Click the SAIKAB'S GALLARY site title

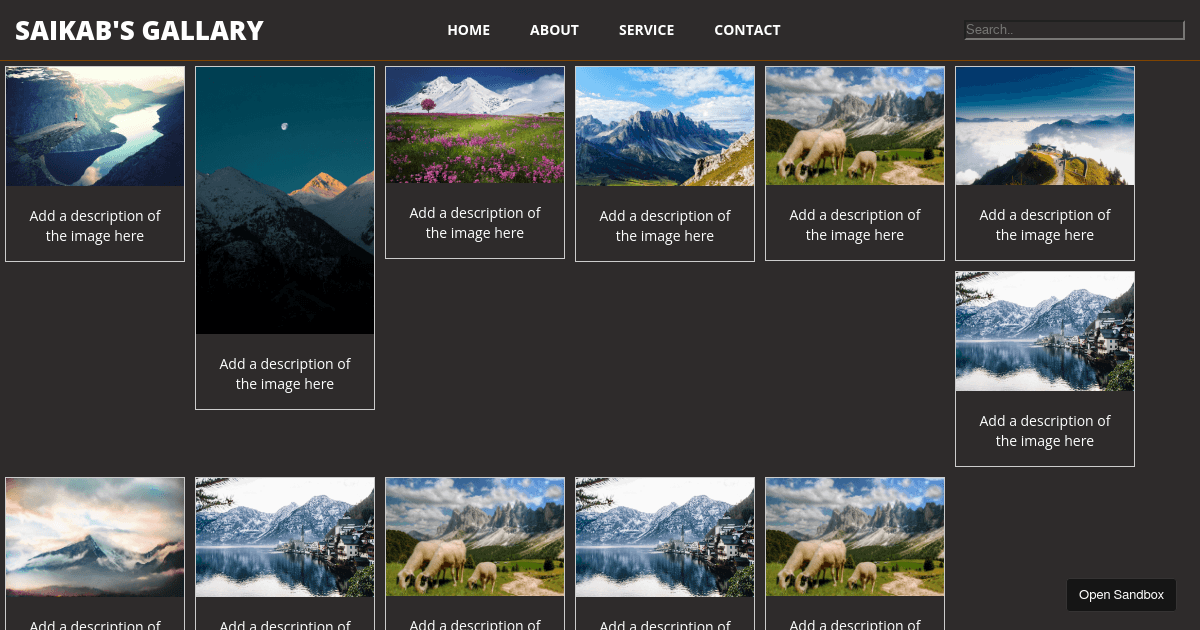pos(139,31)
